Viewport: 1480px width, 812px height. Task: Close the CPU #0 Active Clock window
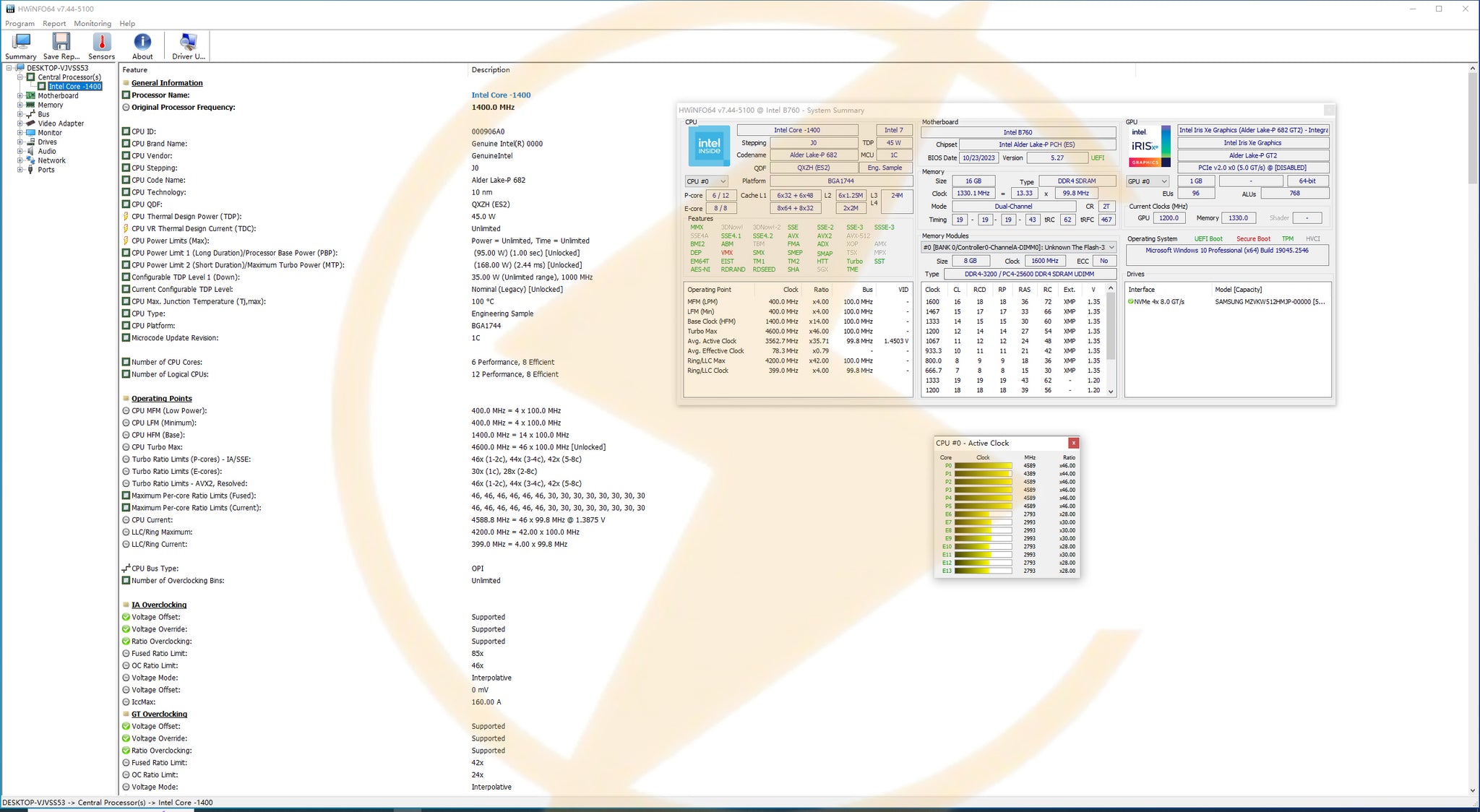[x=1073, y=444]
